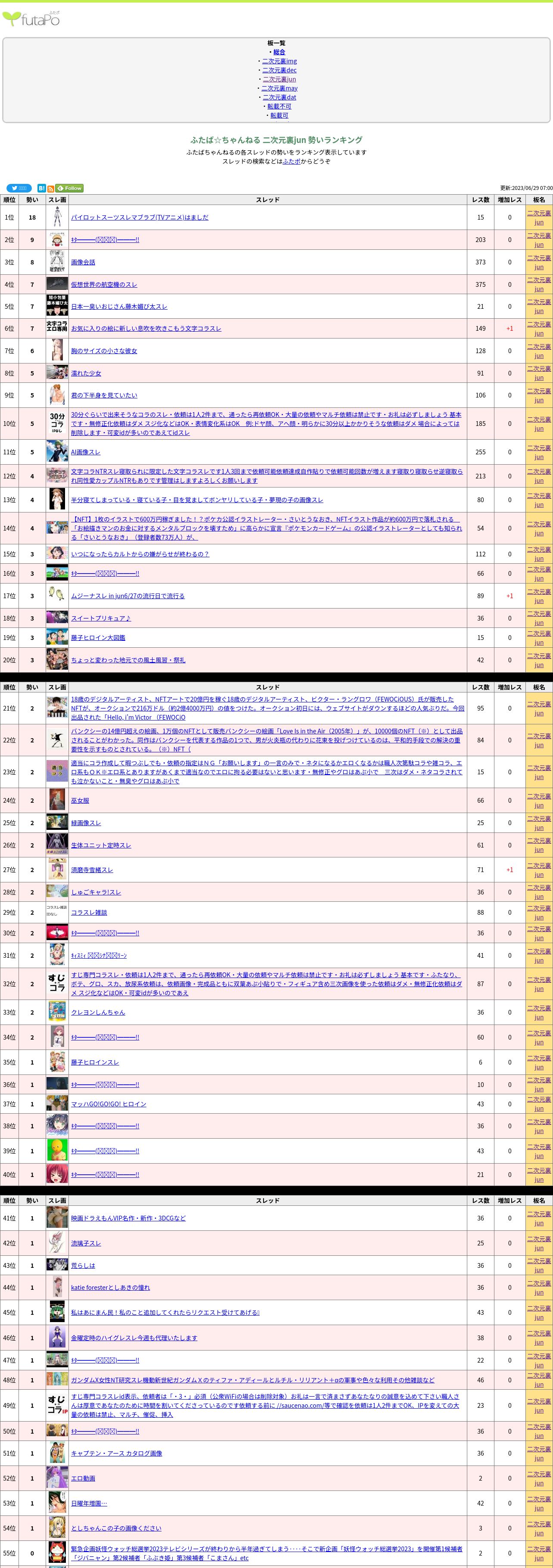This screenshot has width=553, height=1568.
Task: Open 二次元裏dat board link
Action: (279, 97)
